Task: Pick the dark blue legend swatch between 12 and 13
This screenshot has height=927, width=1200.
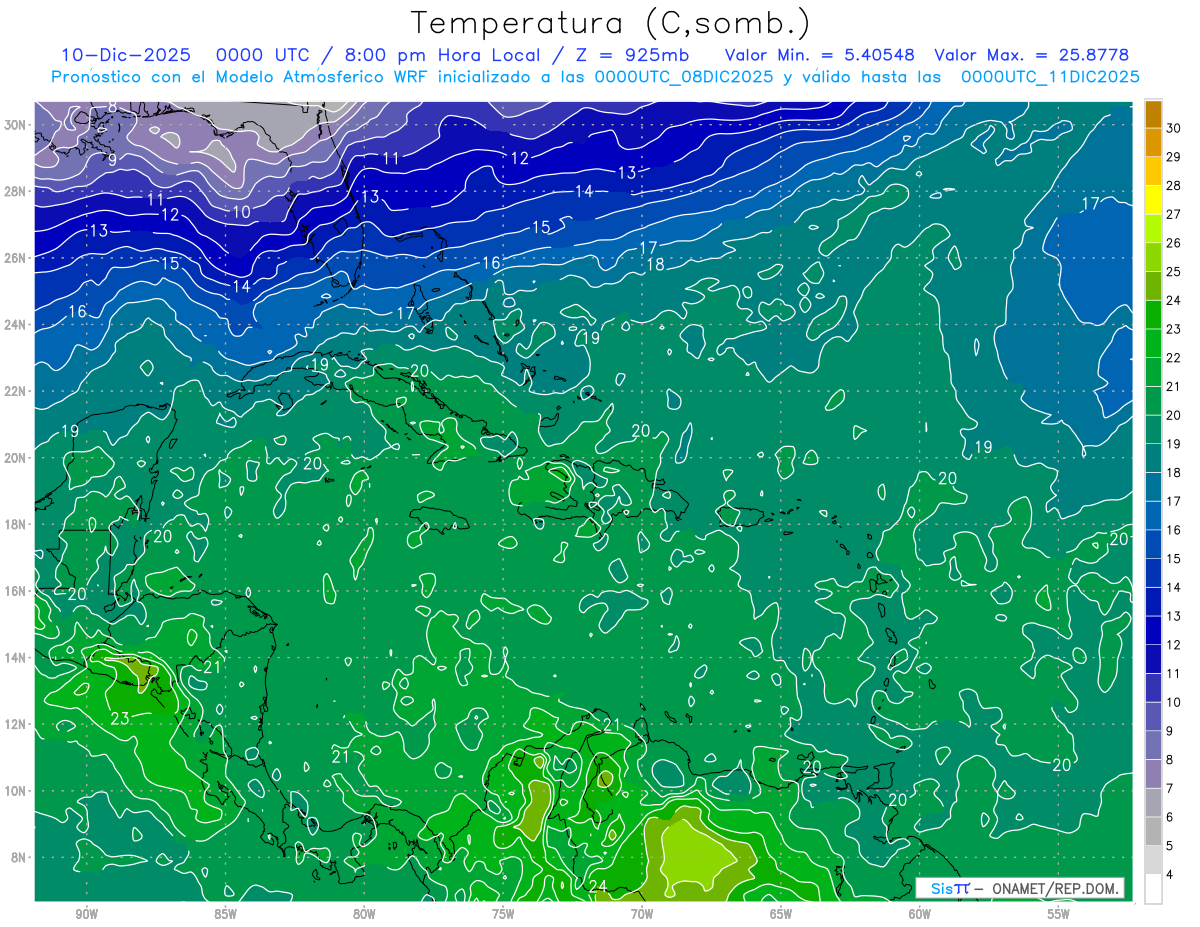Action: tap(1153, 630)
